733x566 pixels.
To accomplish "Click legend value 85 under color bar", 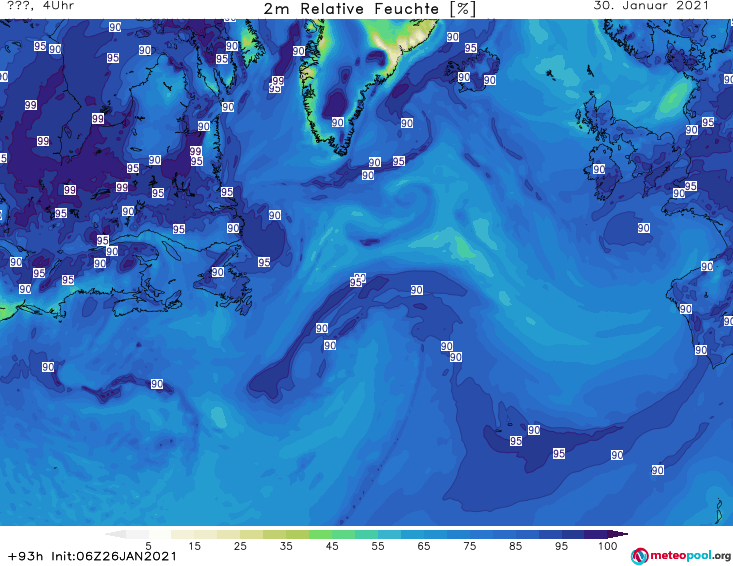I will [516, 545].
